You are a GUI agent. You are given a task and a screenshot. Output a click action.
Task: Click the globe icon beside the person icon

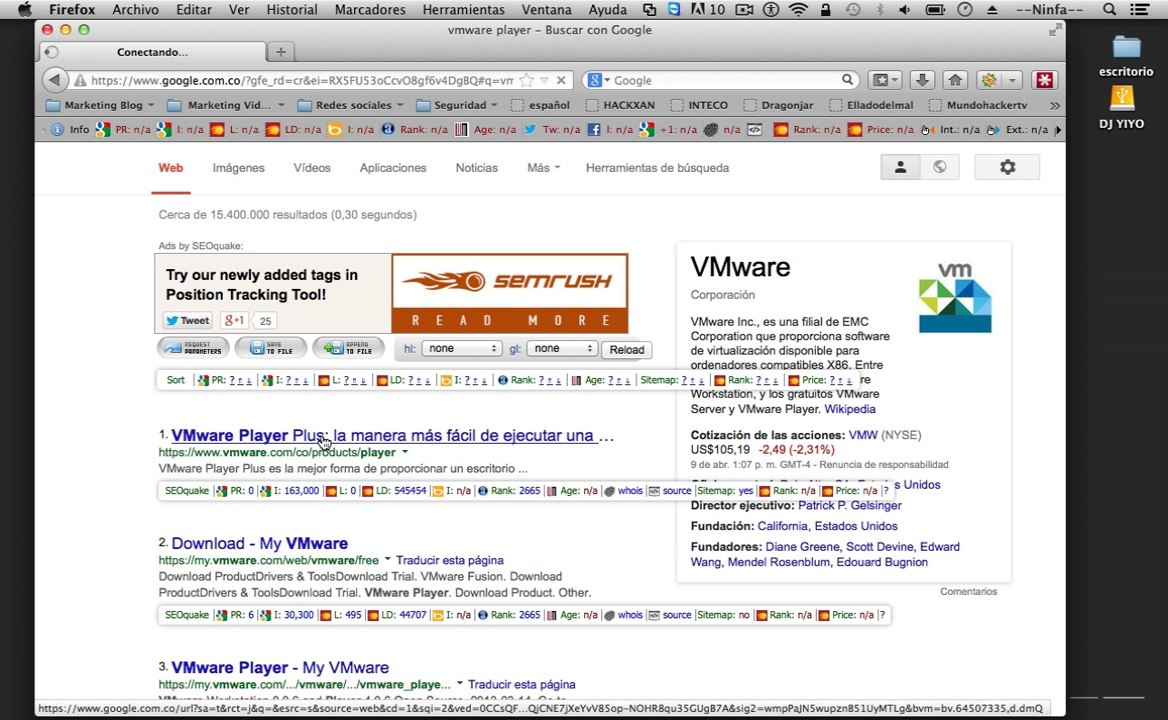(939, 168)
